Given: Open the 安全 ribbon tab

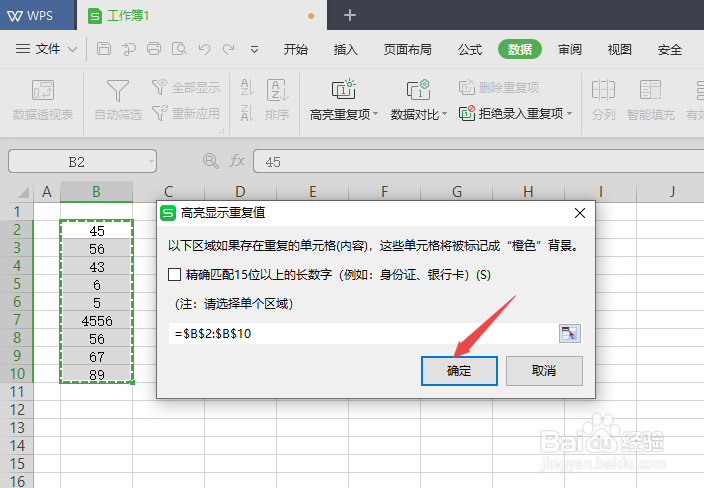Looking at the screenshot, I should tap(670, 49).
